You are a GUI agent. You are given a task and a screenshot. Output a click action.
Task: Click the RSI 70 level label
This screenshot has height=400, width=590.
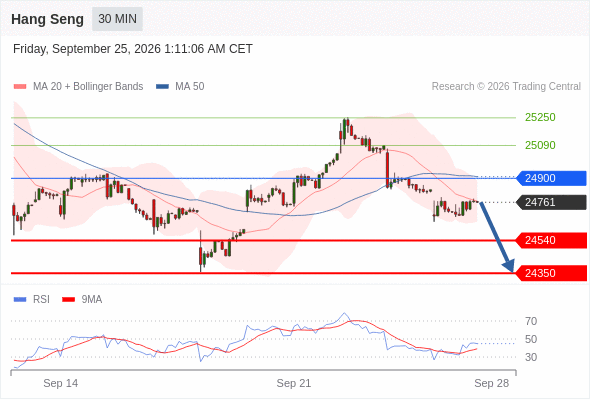click(531, 321)
